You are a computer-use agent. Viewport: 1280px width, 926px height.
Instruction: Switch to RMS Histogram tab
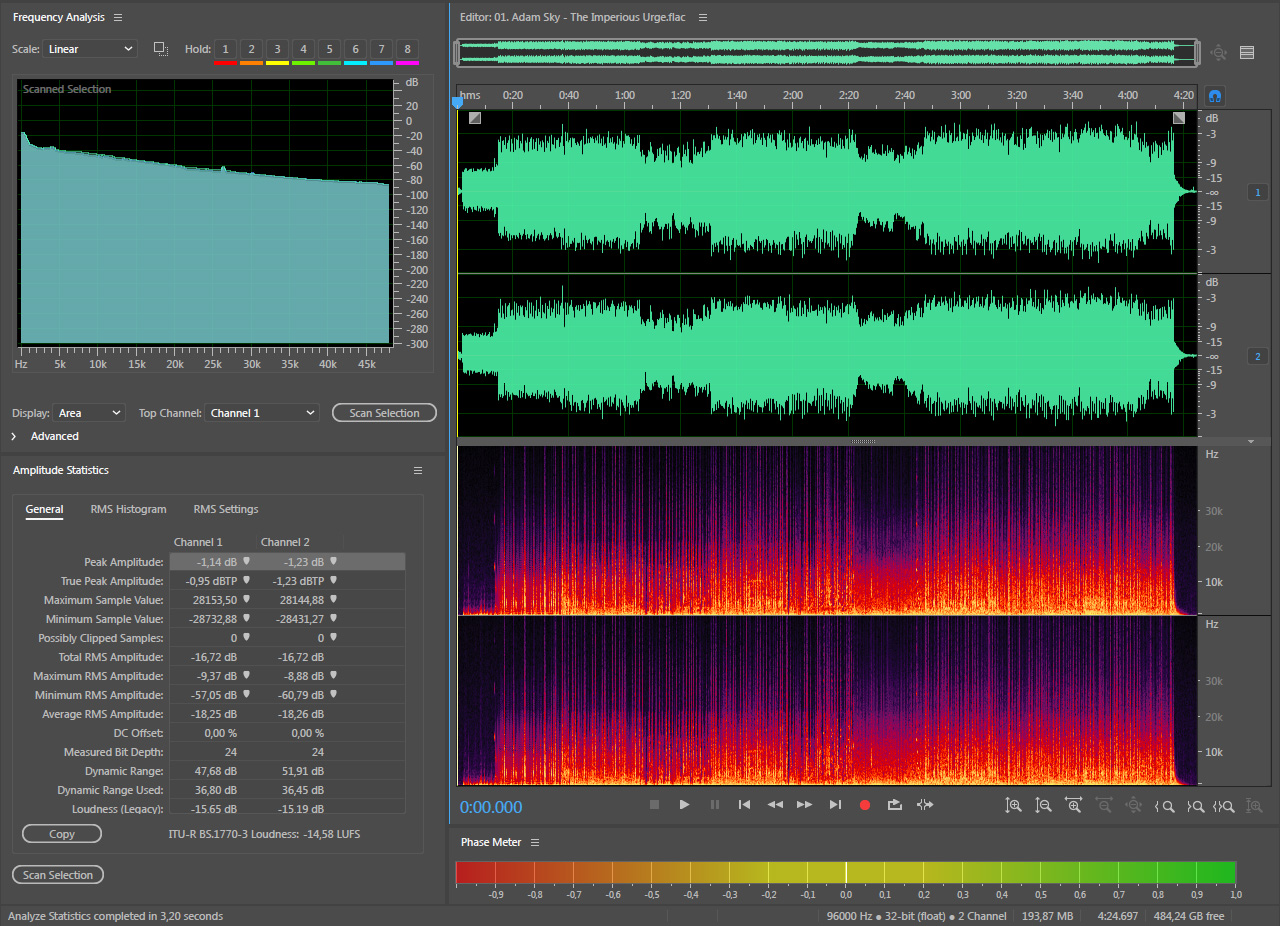[x=128, y=510]
